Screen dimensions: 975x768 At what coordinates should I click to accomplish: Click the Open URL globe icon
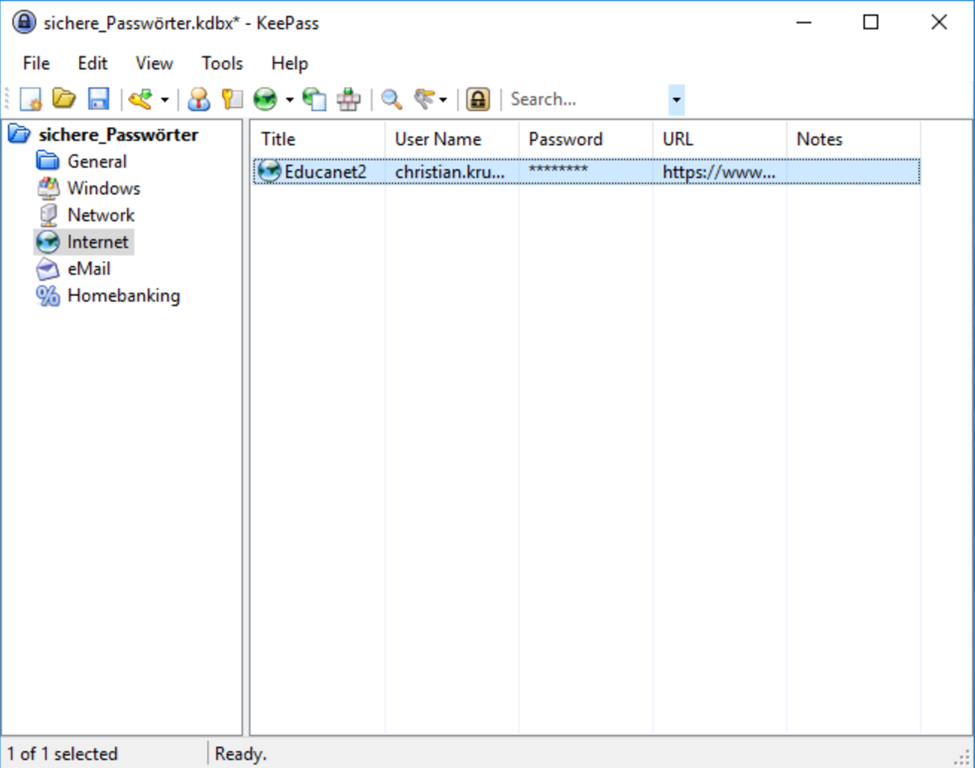[266, 99]
